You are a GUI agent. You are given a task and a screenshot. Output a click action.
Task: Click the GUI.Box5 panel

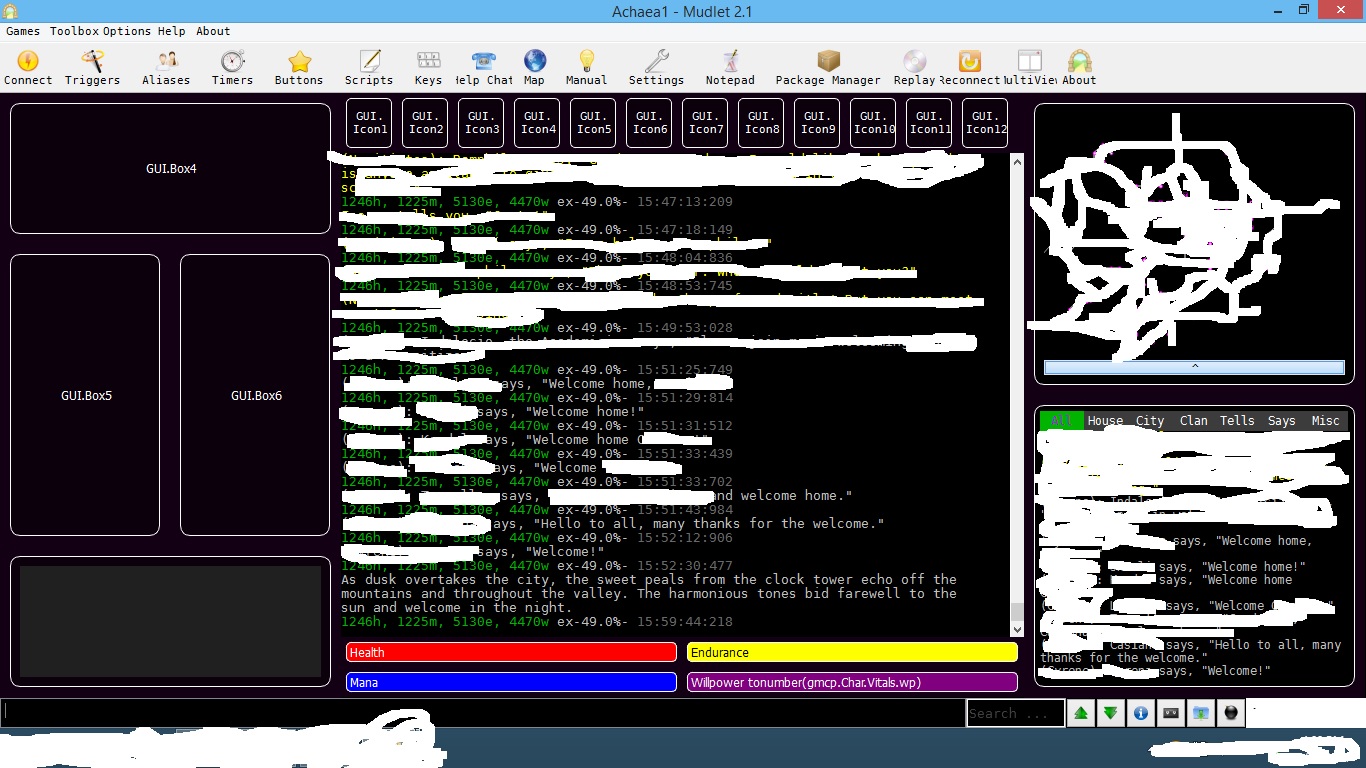[85, 395]
